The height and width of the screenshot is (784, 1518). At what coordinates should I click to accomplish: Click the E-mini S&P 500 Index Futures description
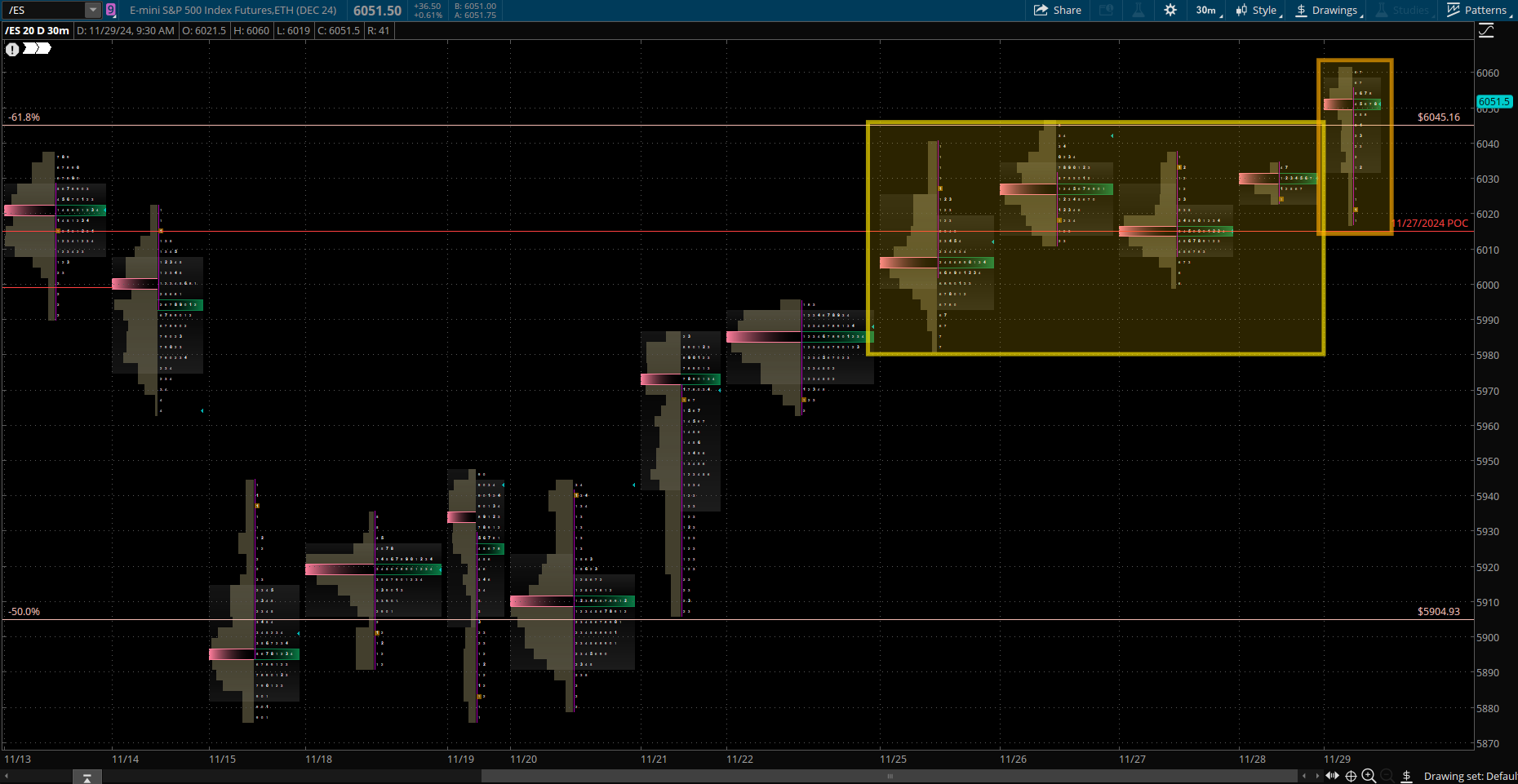tap(233, 10)
